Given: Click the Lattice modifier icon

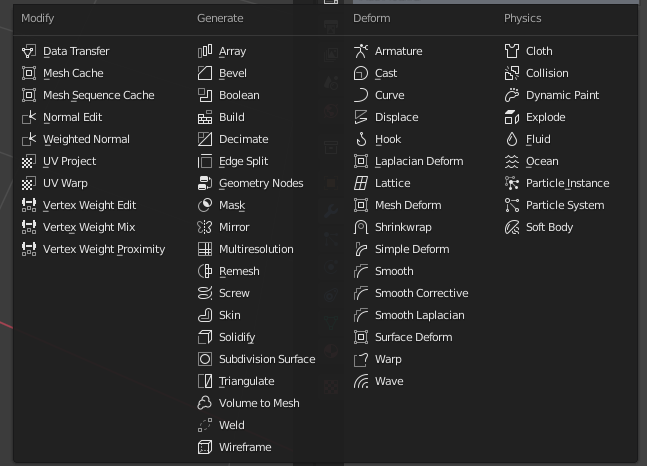Looking at the screenshot, I should pyautogui.click(x=361, y=183).
